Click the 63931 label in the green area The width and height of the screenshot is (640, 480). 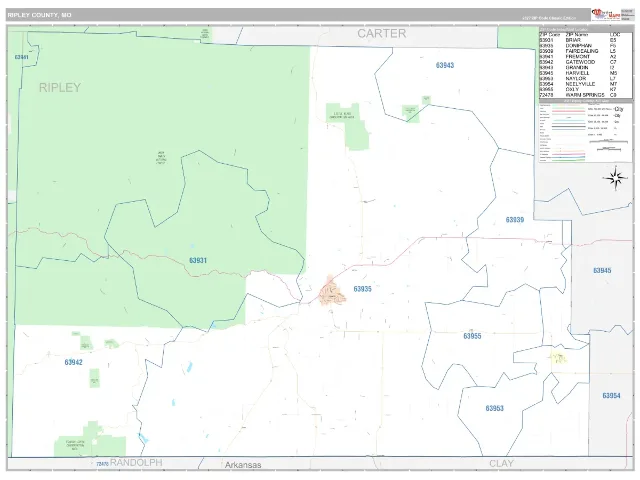pos(198,260)
